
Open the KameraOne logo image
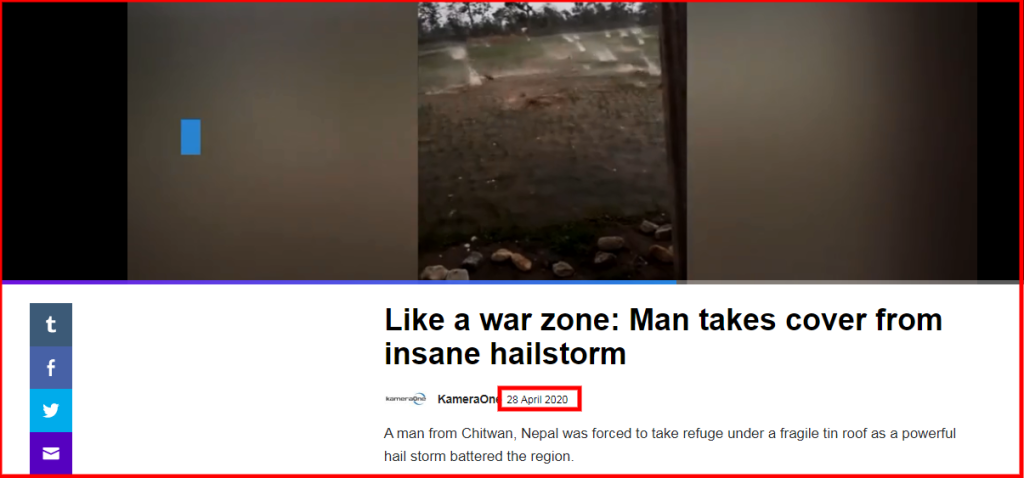point(406,398)
